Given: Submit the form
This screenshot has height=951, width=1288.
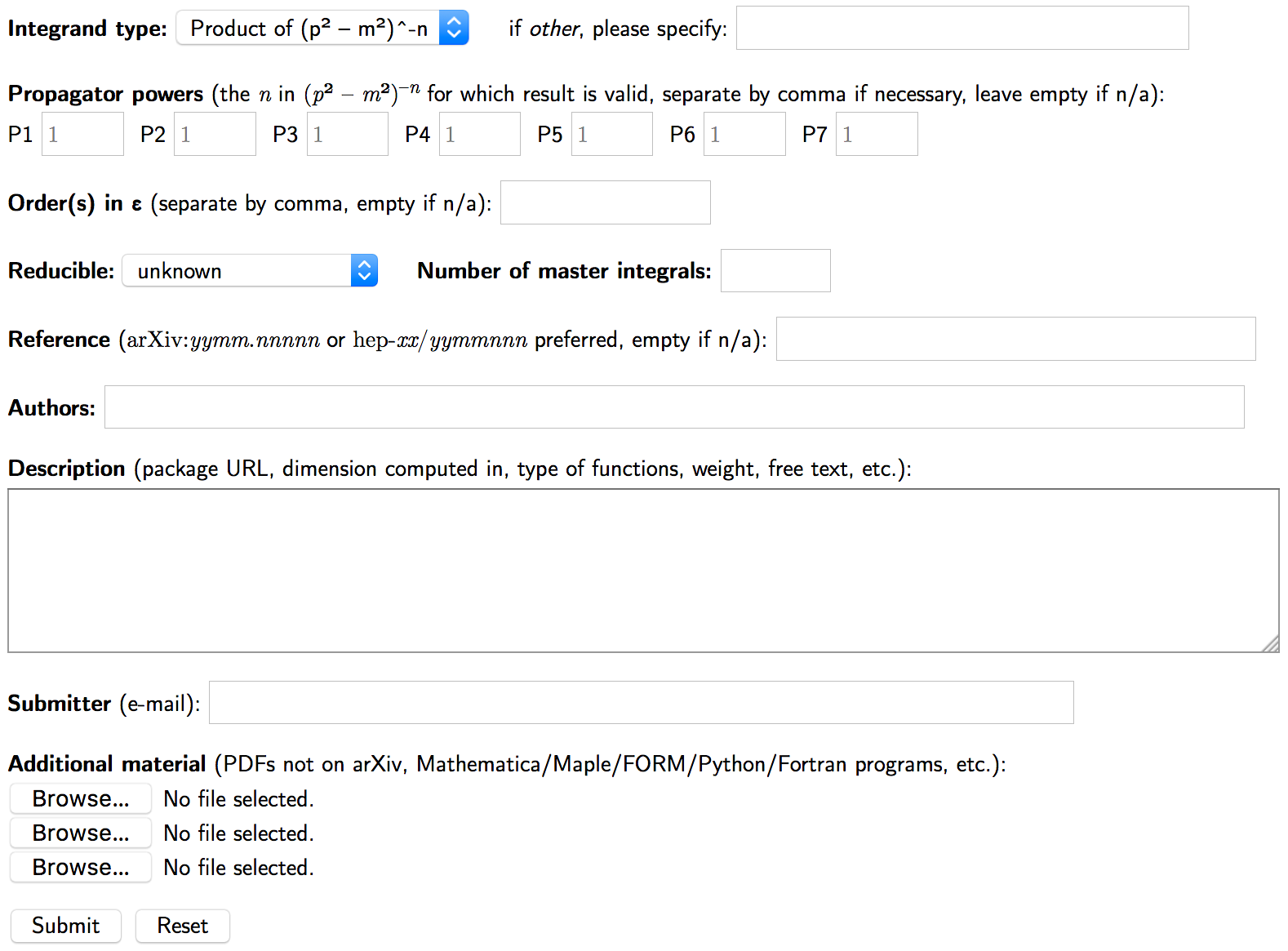Looking at the screenshot, I should [66, 926].
